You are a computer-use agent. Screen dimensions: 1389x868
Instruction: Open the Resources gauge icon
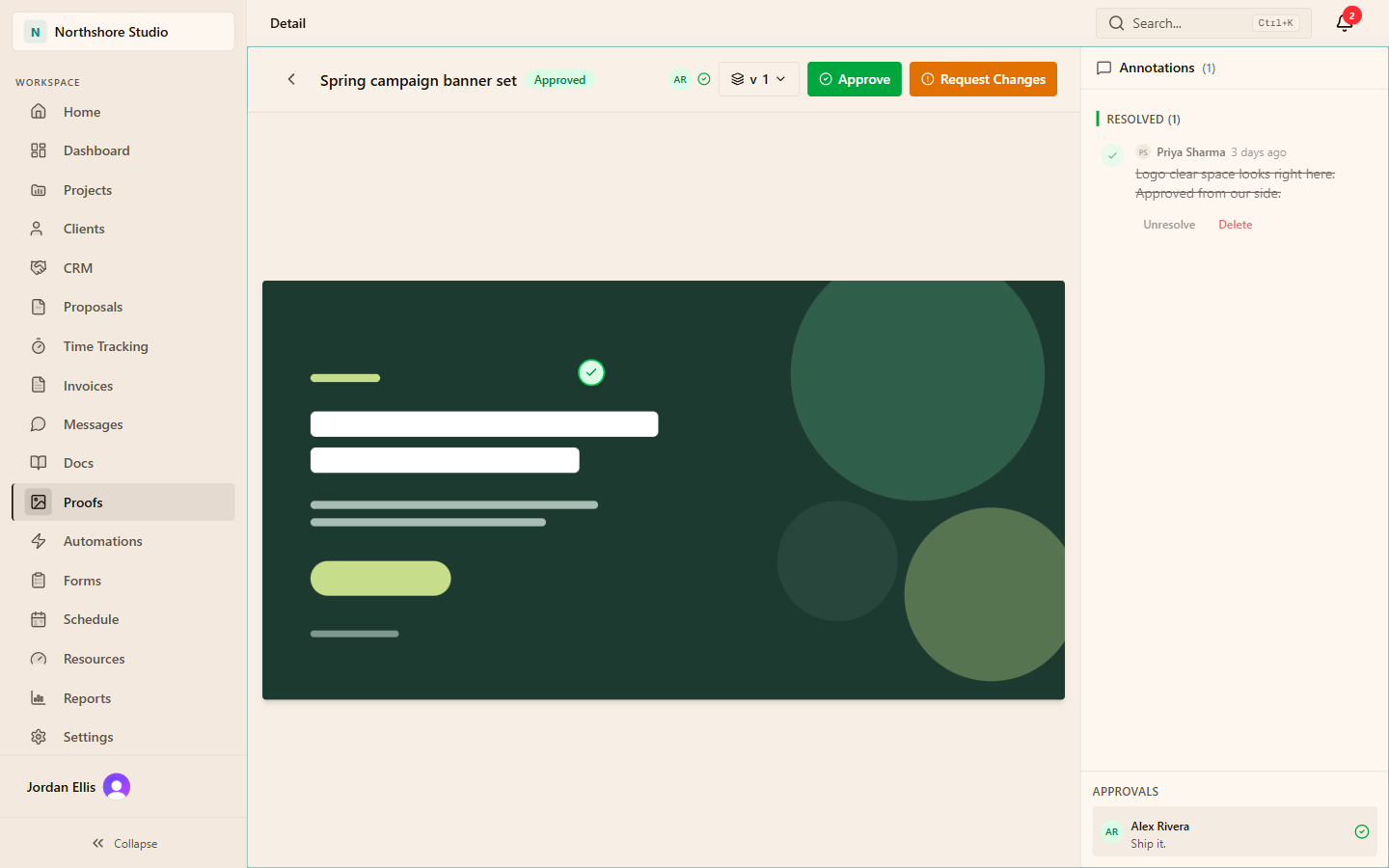39,659
